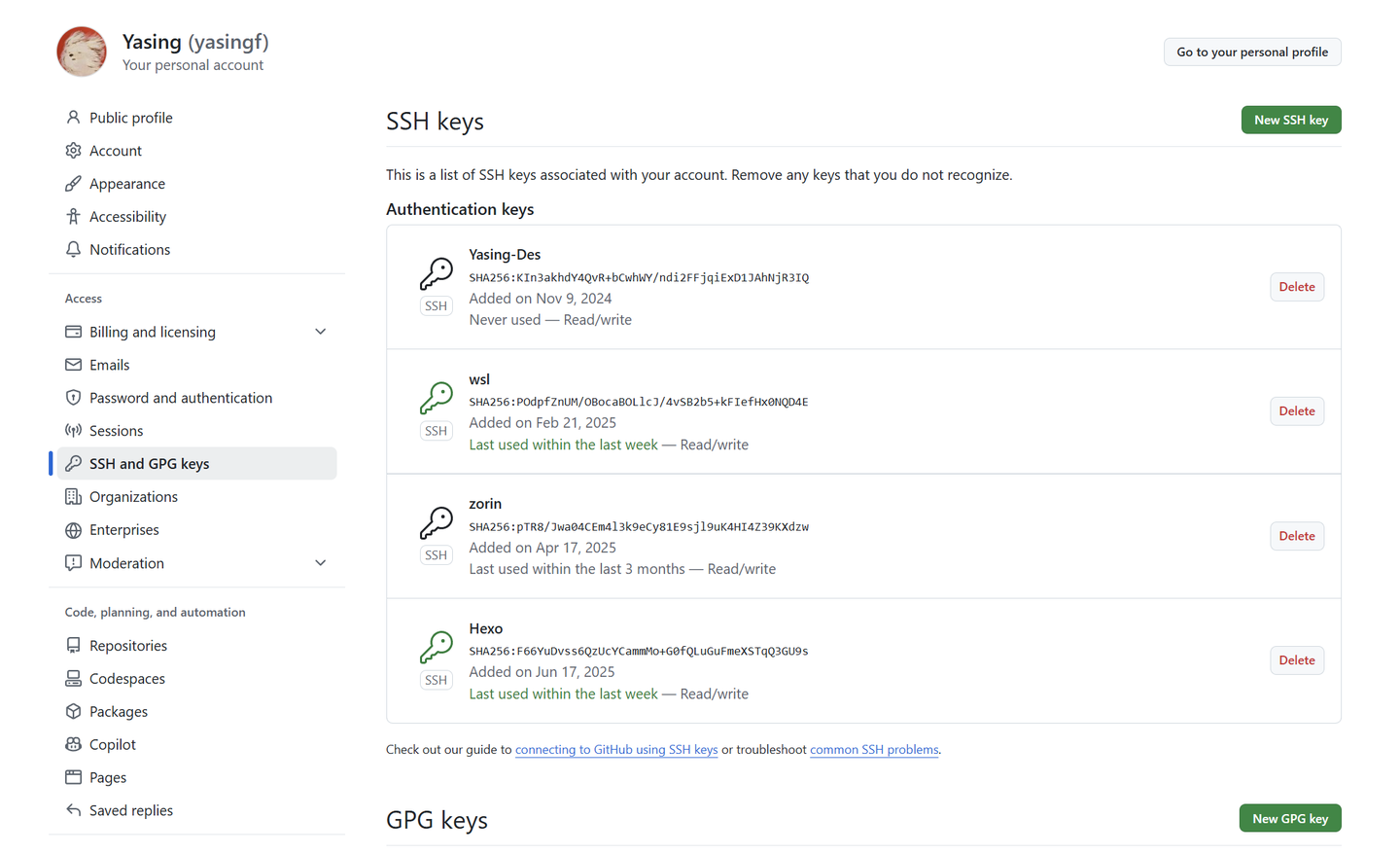Click the New SSH key button
The width and height of the screenshot is (1400, 854).
point(1290,120)
